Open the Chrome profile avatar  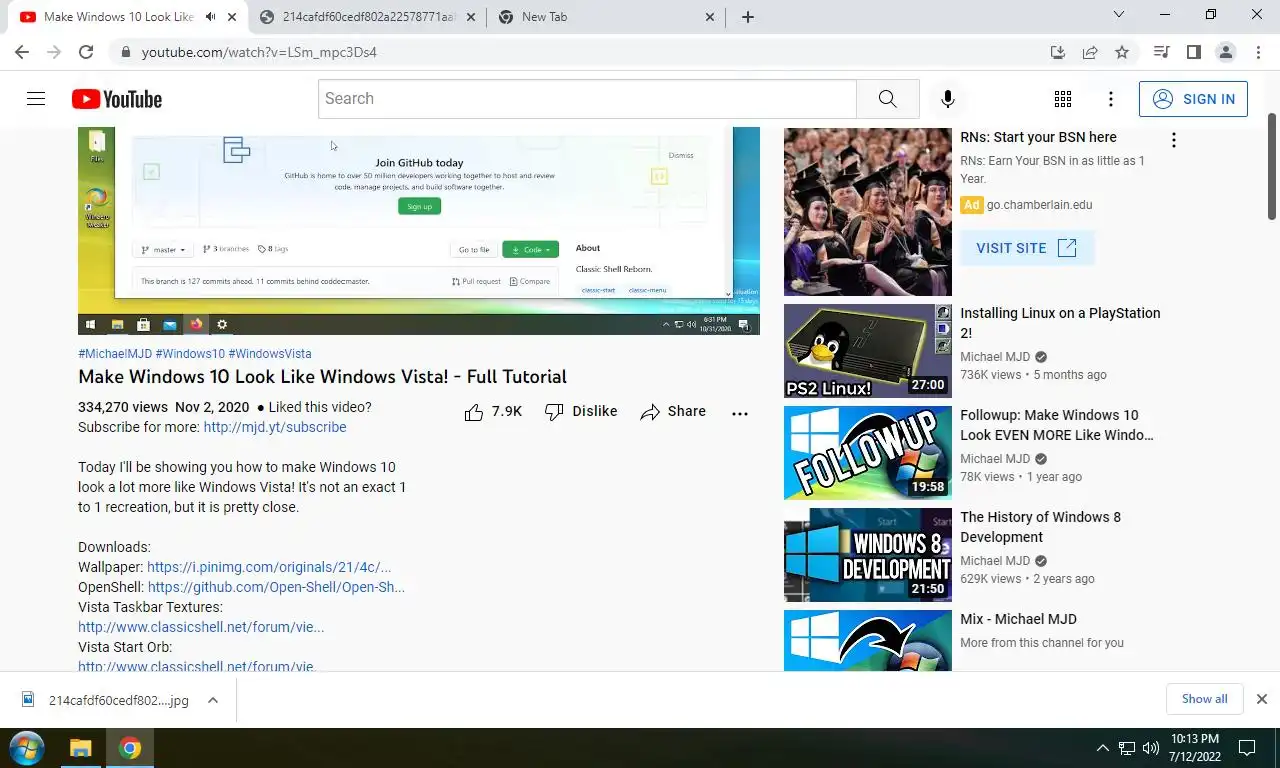1225,52
